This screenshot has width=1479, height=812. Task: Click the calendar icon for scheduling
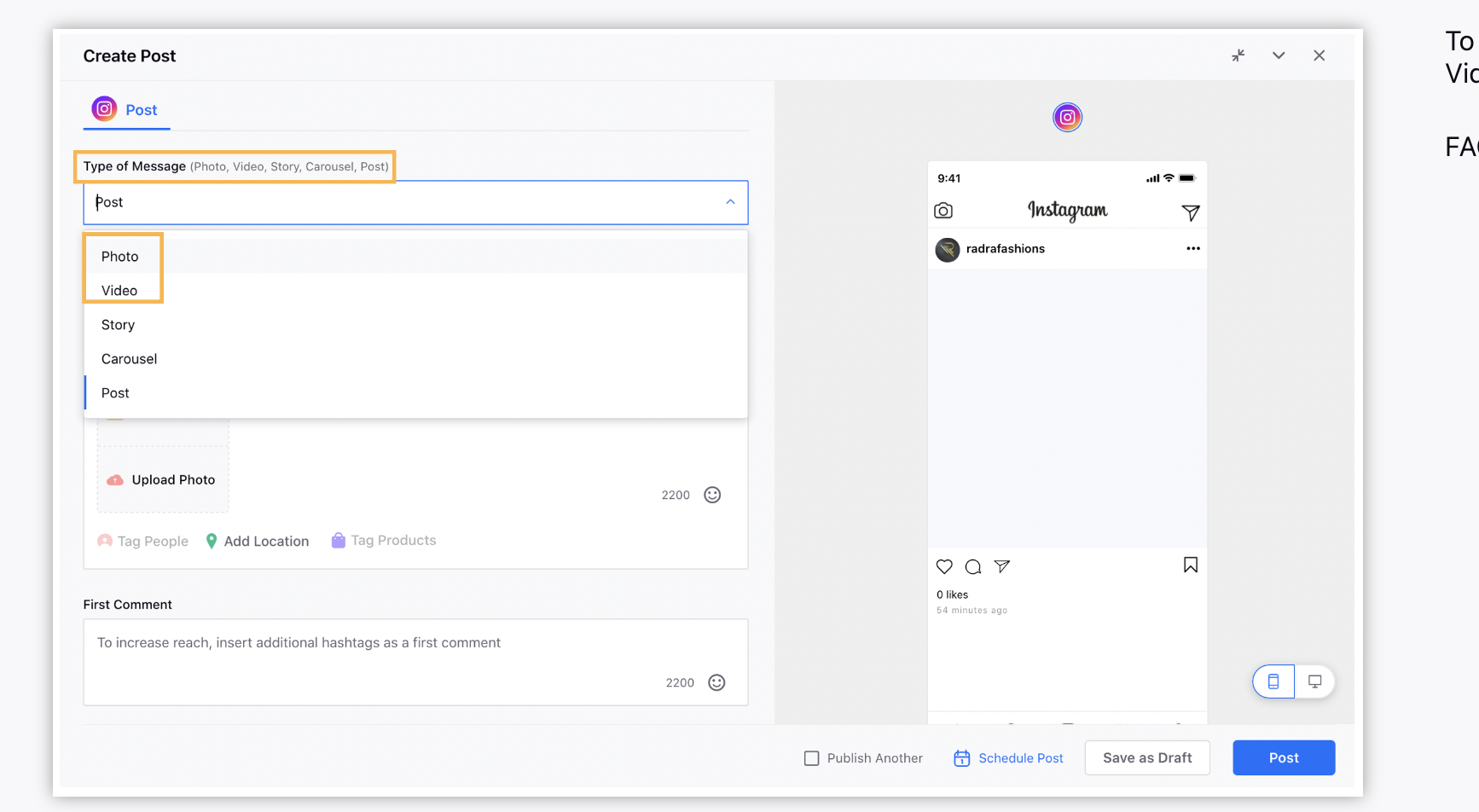pyautogui.click(x=962, y=758)
